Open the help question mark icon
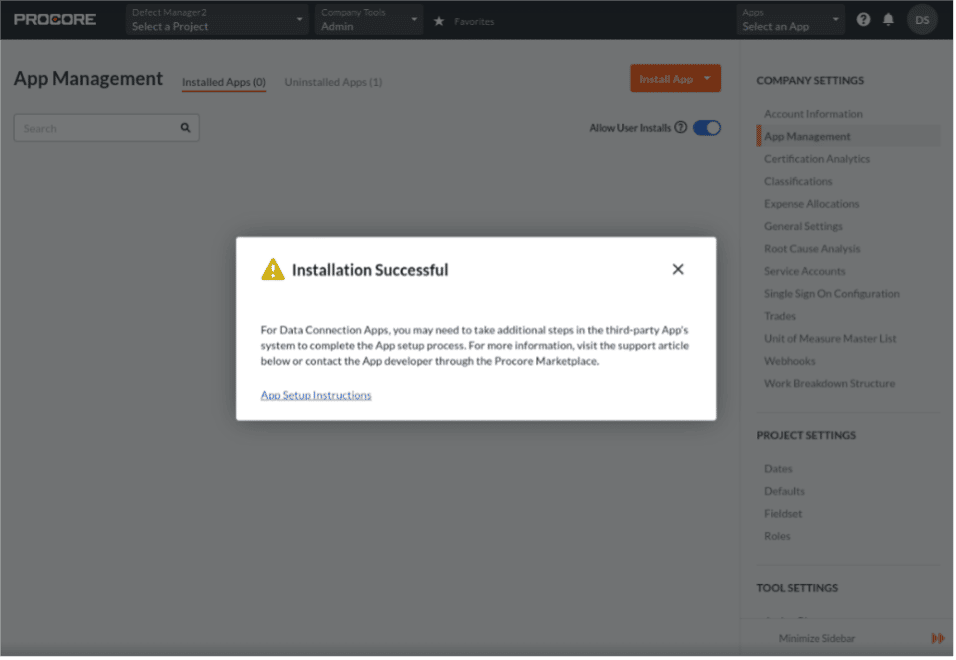 coord(864,20)
